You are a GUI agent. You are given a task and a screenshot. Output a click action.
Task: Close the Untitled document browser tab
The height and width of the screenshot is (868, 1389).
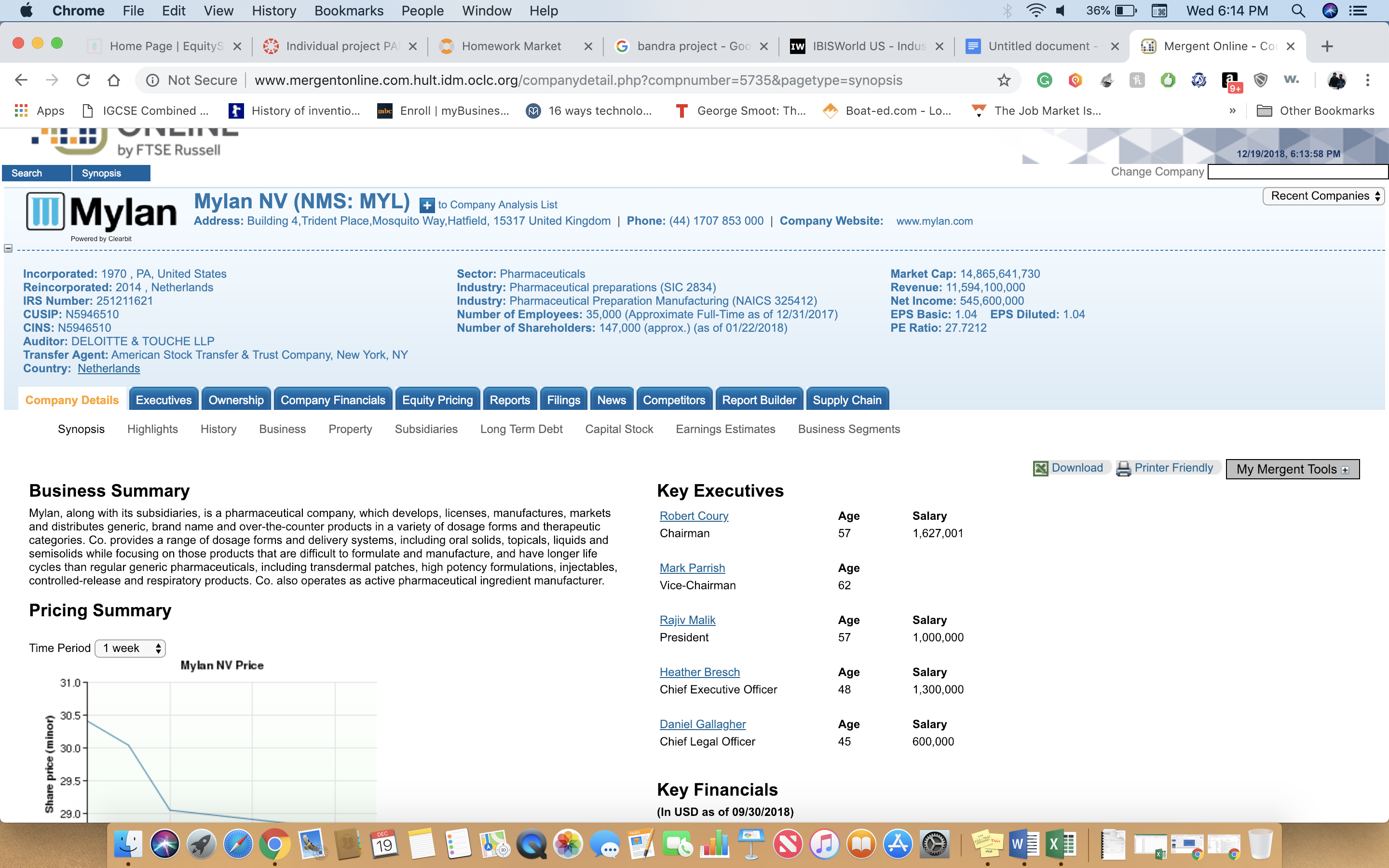tap(1115, 46)
